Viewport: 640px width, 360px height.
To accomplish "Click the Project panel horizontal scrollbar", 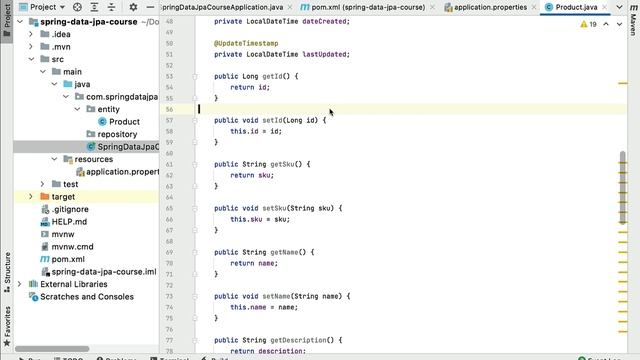I will tap(52, 349).
